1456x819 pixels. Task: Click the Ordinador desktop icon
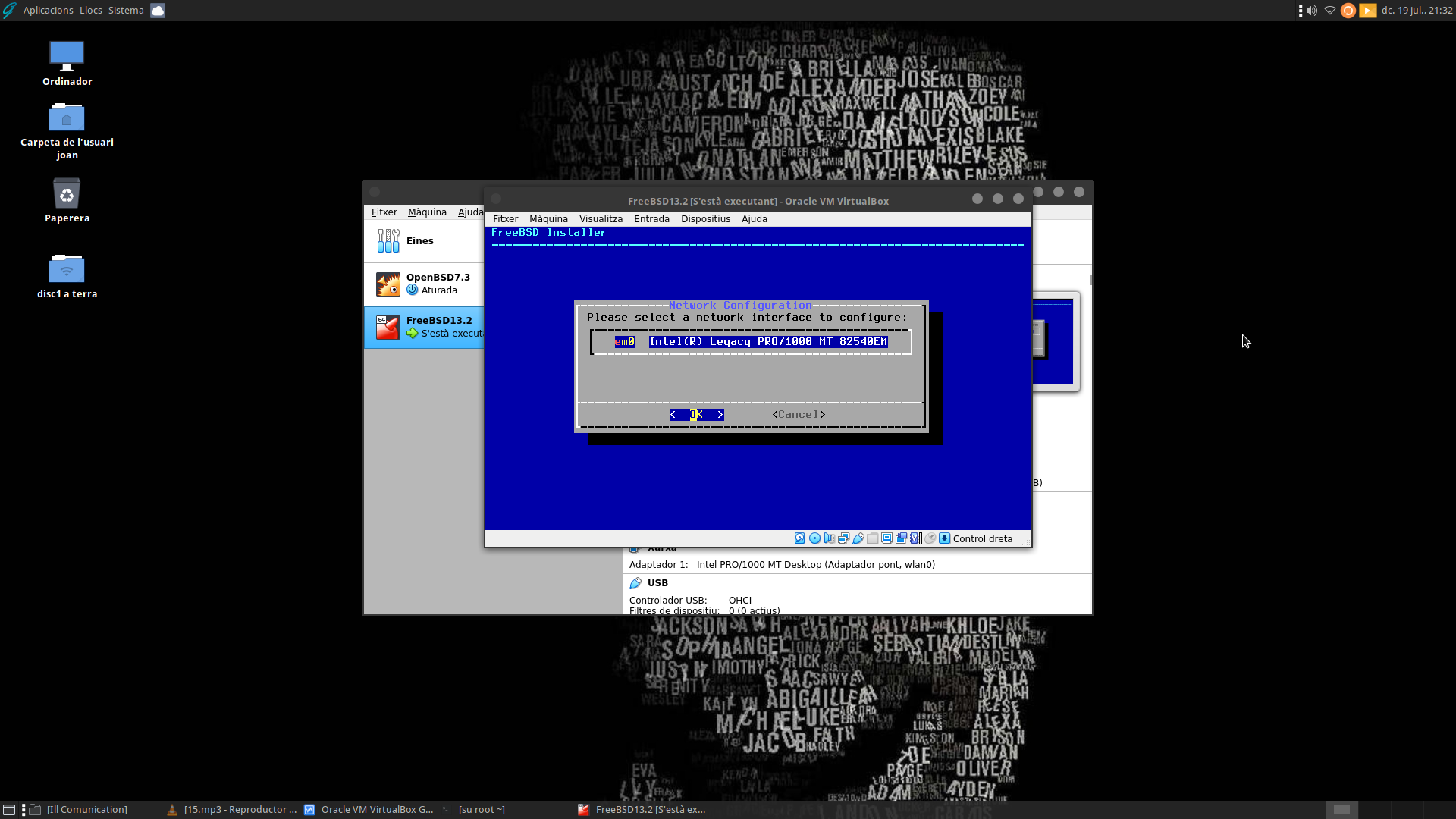(x=67, y=63)
